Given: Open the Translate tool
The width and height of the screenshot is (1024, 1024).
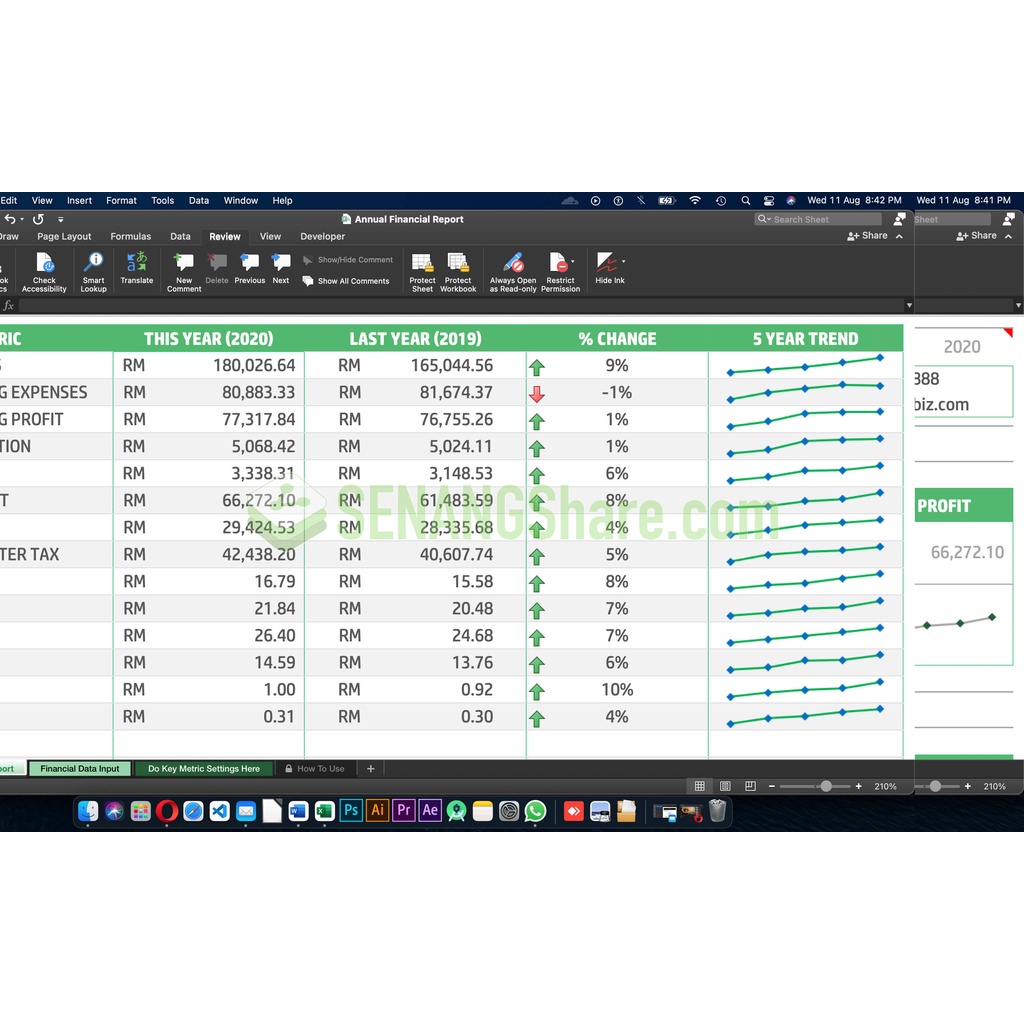Looking at the screenshot, I should click(136, 268).
